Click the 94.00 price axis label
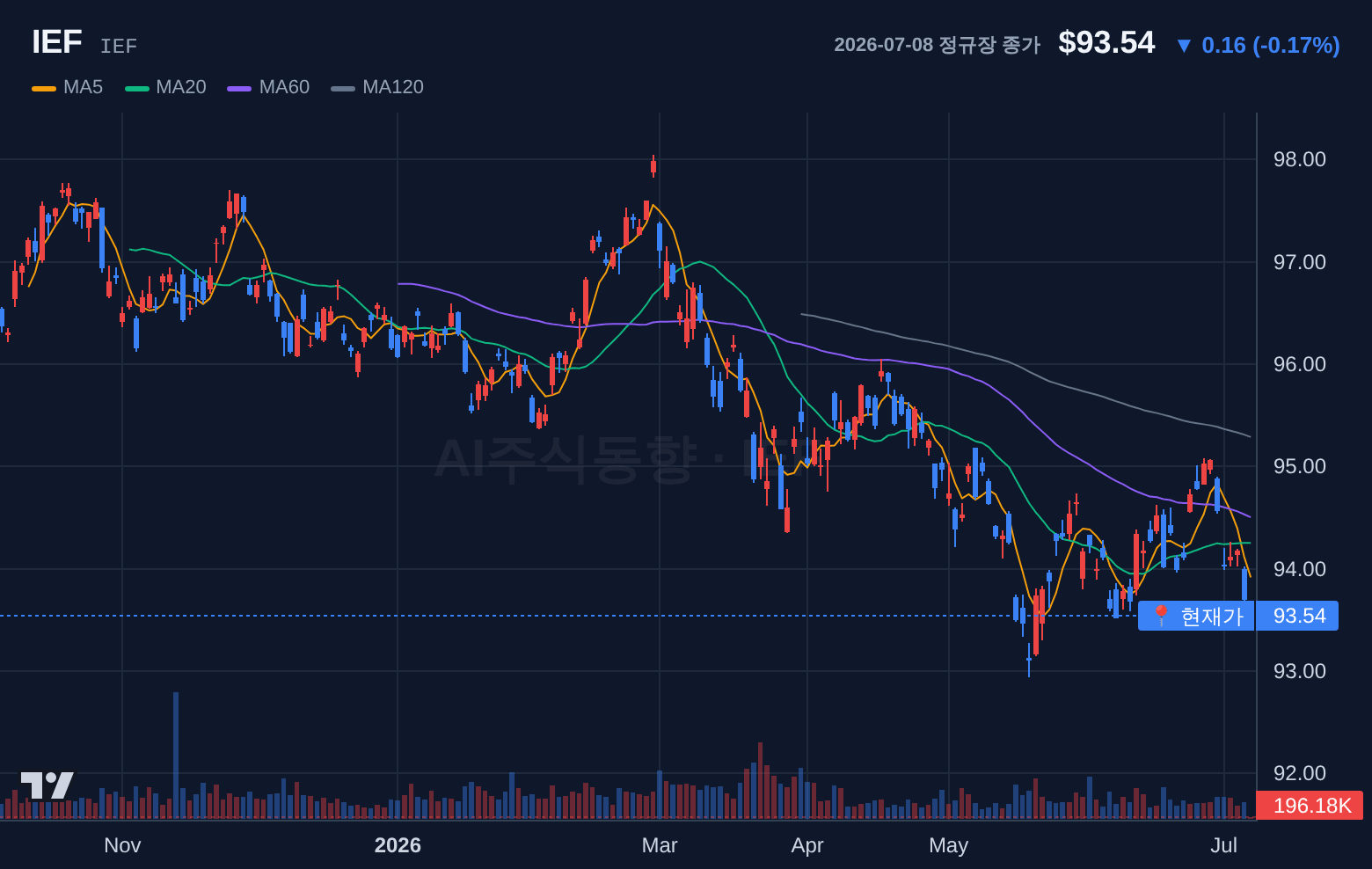Viewport: 1372px width, 869px height. tap(1300, 569)
